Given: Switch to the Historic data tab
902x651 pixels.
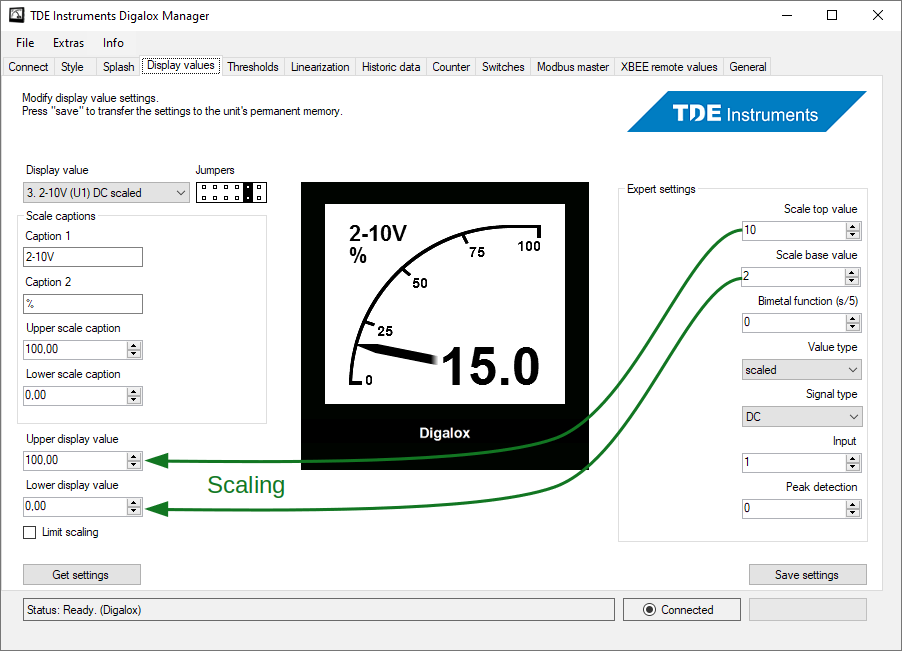Looking at the screenshot, I should 391,67.
